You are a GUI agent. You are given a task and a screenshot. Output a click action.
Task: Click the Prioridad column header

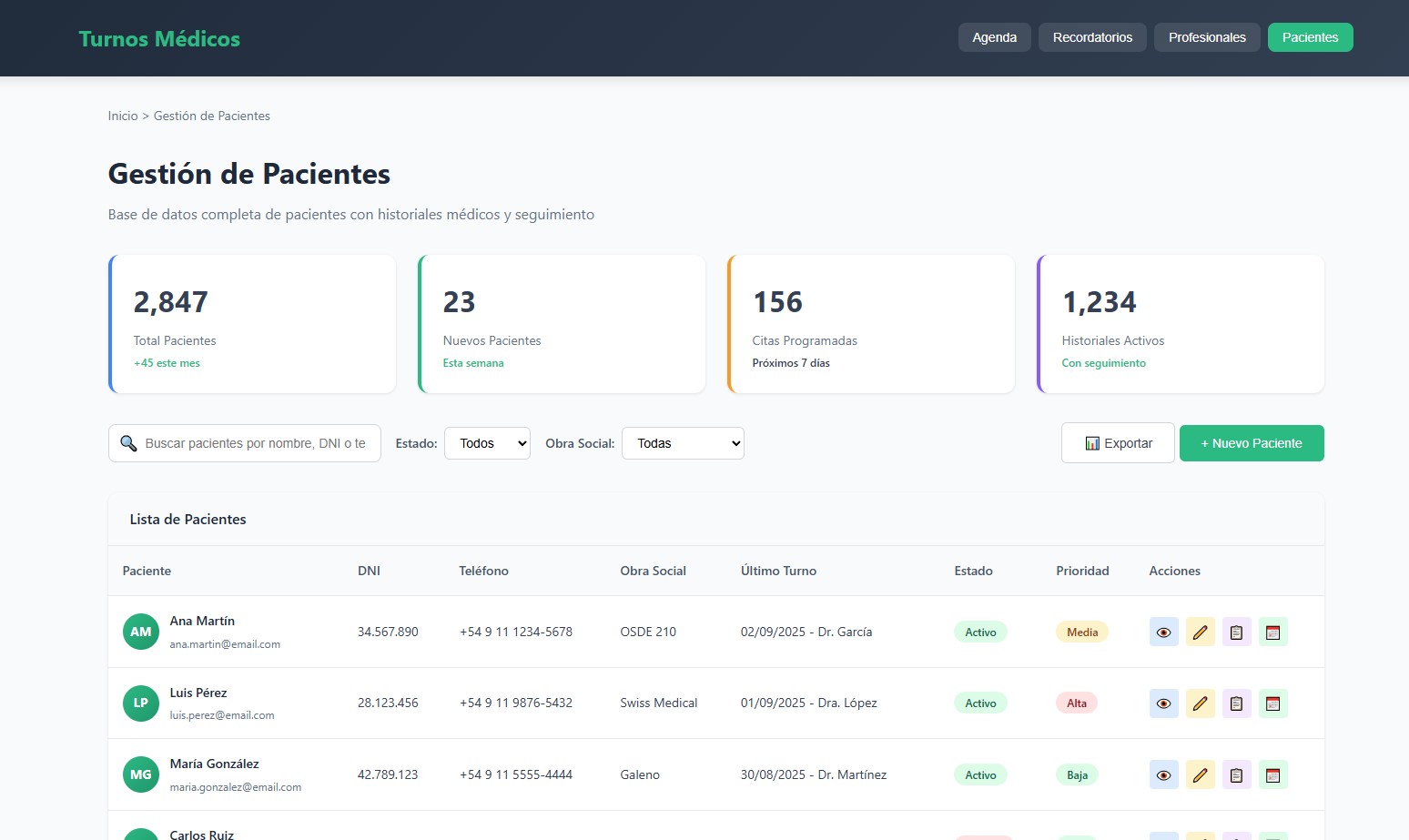pyautogui.click(x=1082, y=571)
